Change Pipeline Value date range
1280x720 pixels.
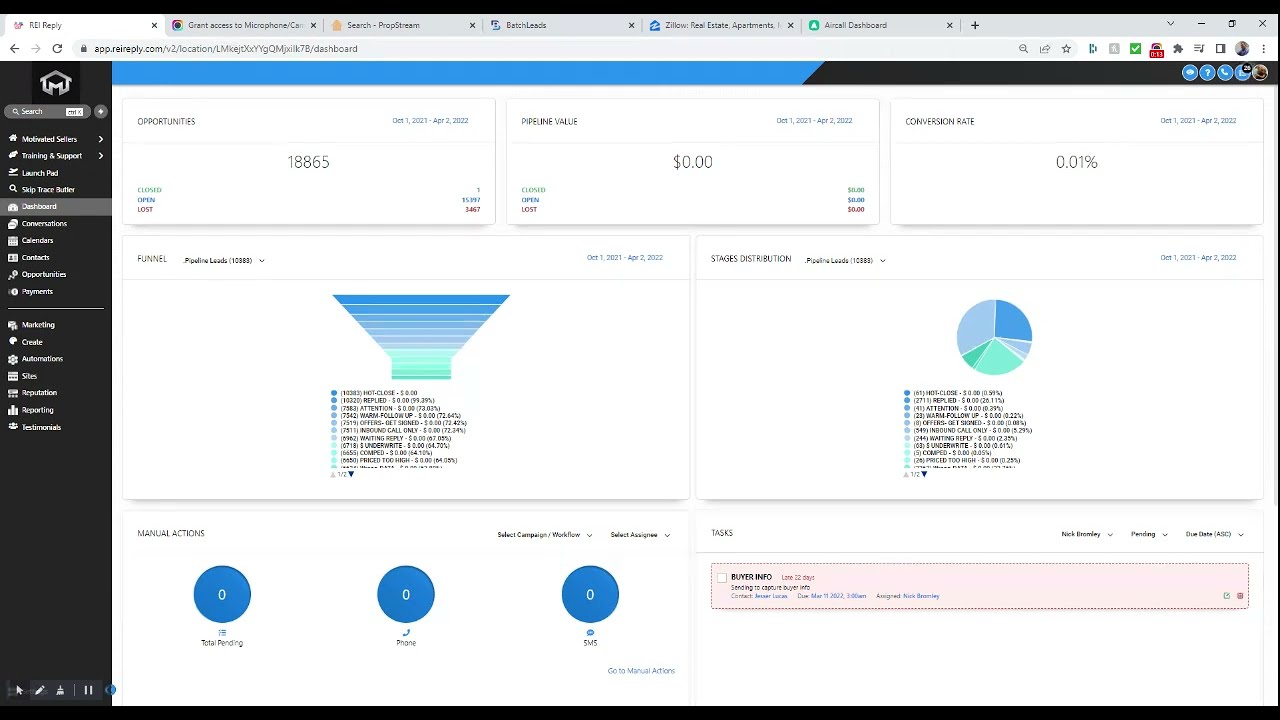[814, 121]
